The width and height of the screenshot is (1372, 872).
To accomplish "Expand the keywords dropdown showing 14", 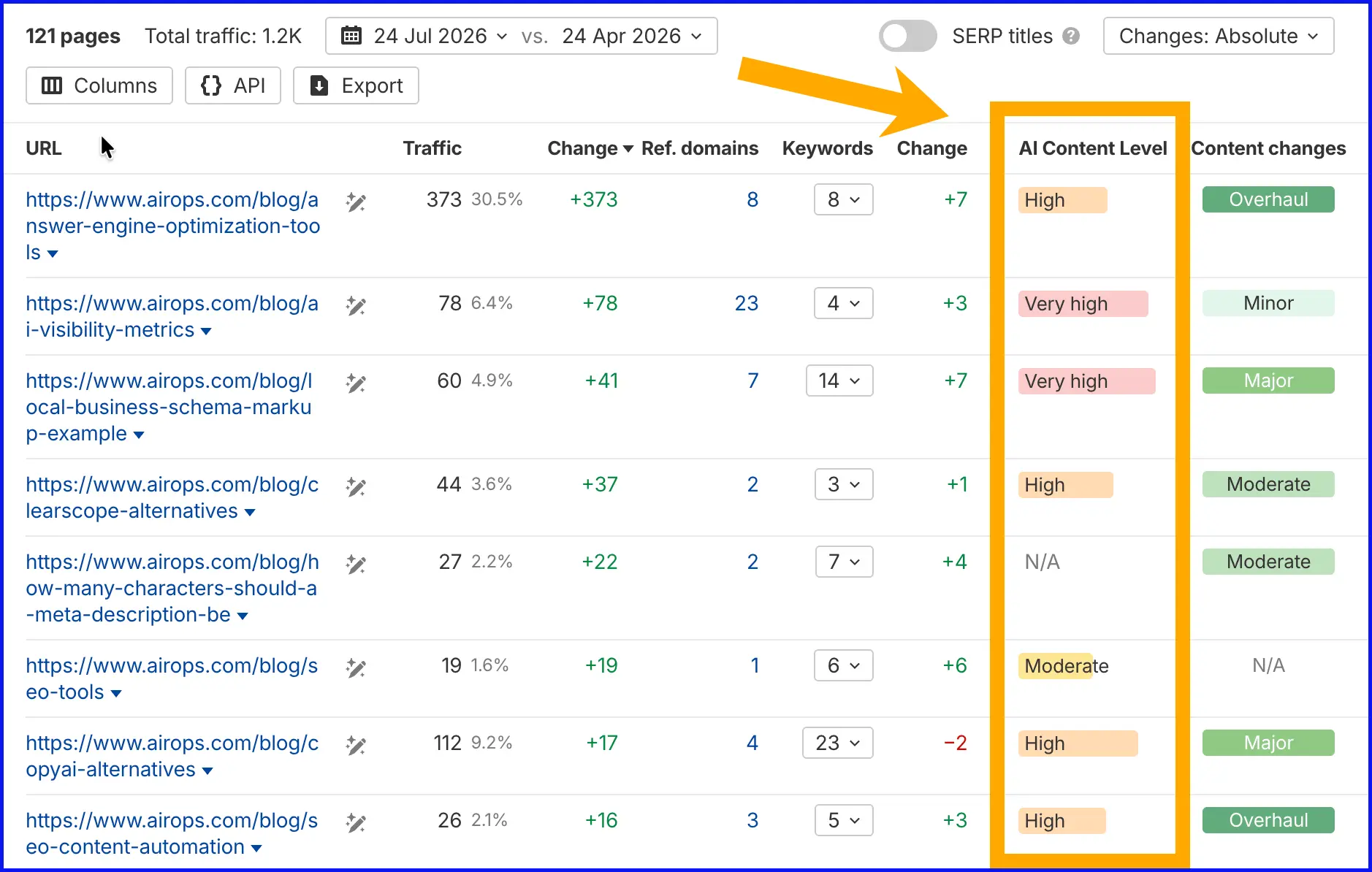I will coord(839,380).
